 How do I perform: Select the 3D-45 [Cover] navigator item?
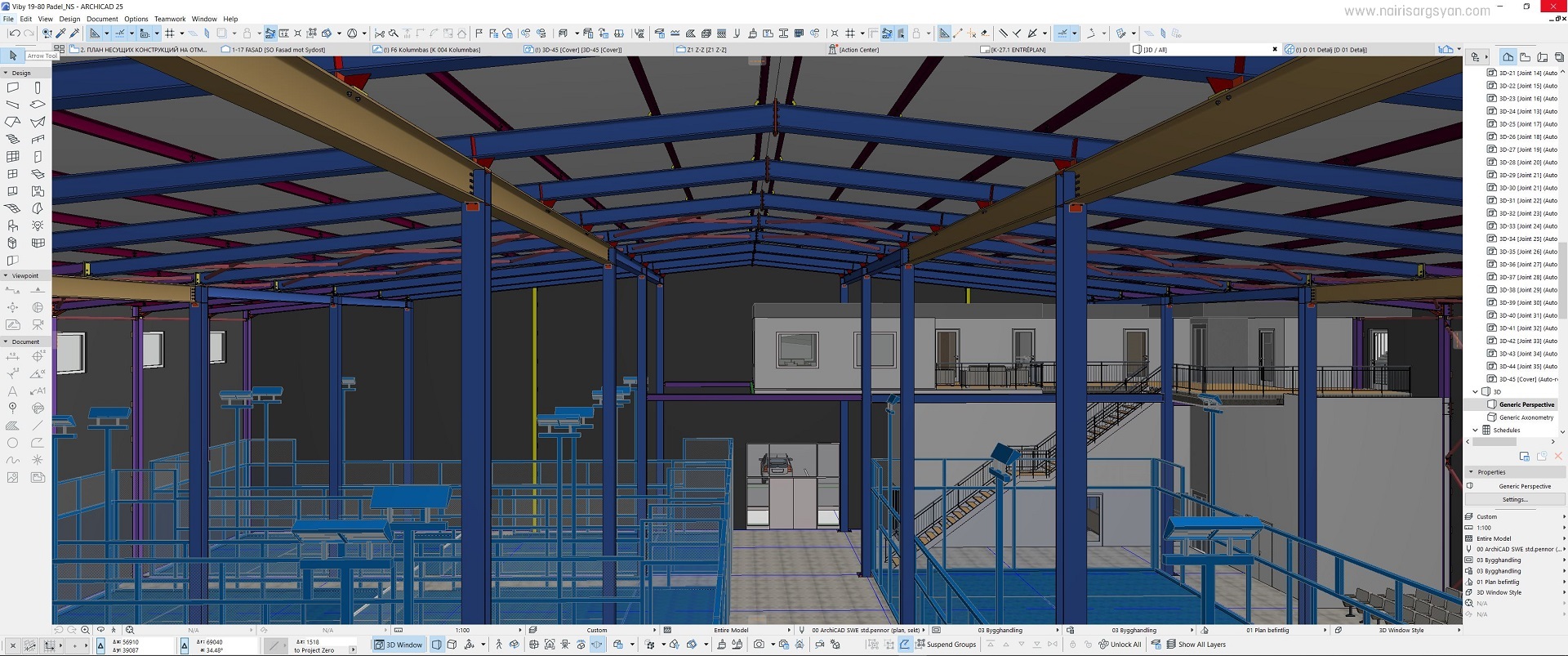pyautogui.click(x=1522, y=379)
